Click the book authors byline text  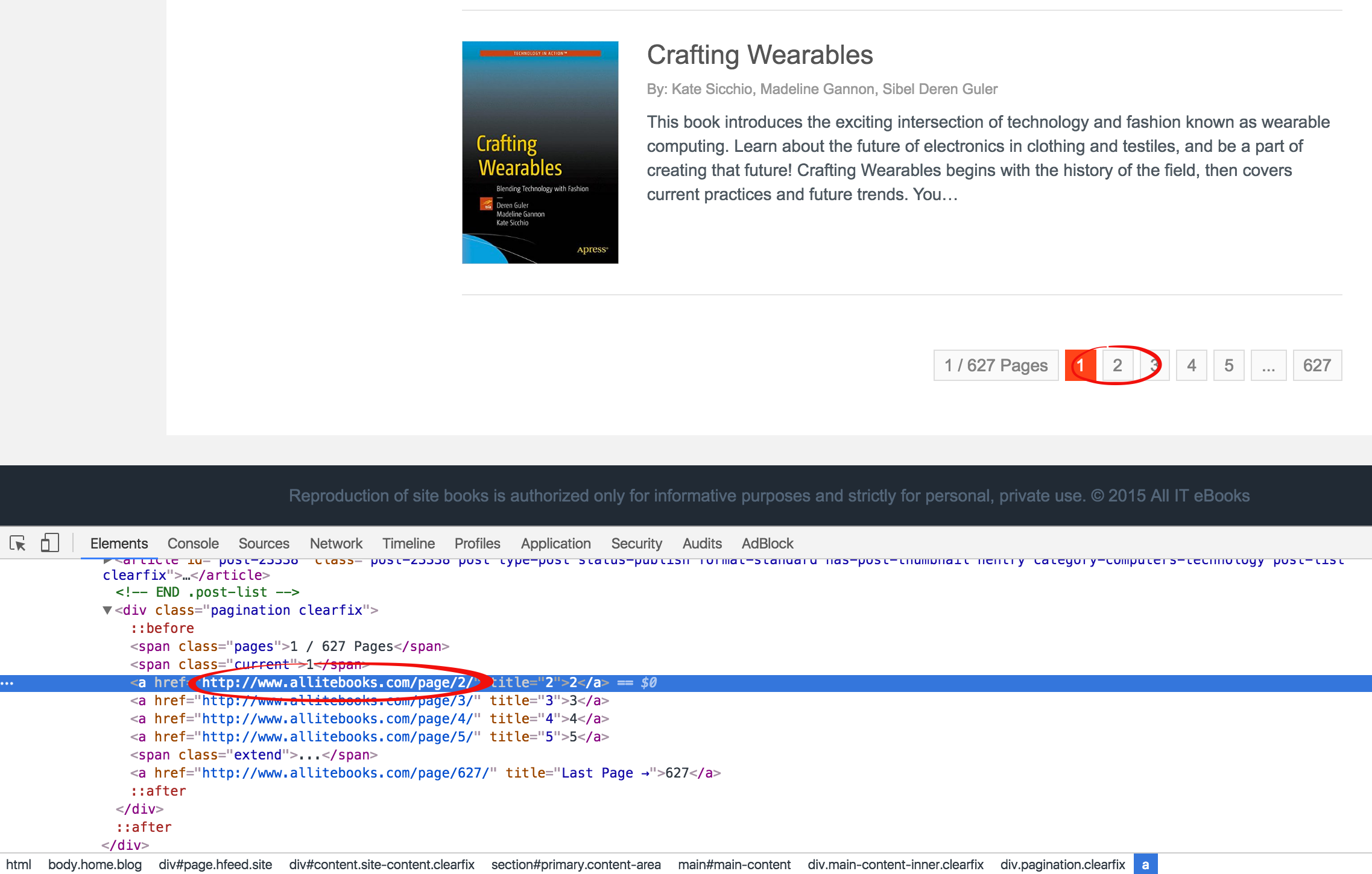pyautogui.click(x=822, y=89)
